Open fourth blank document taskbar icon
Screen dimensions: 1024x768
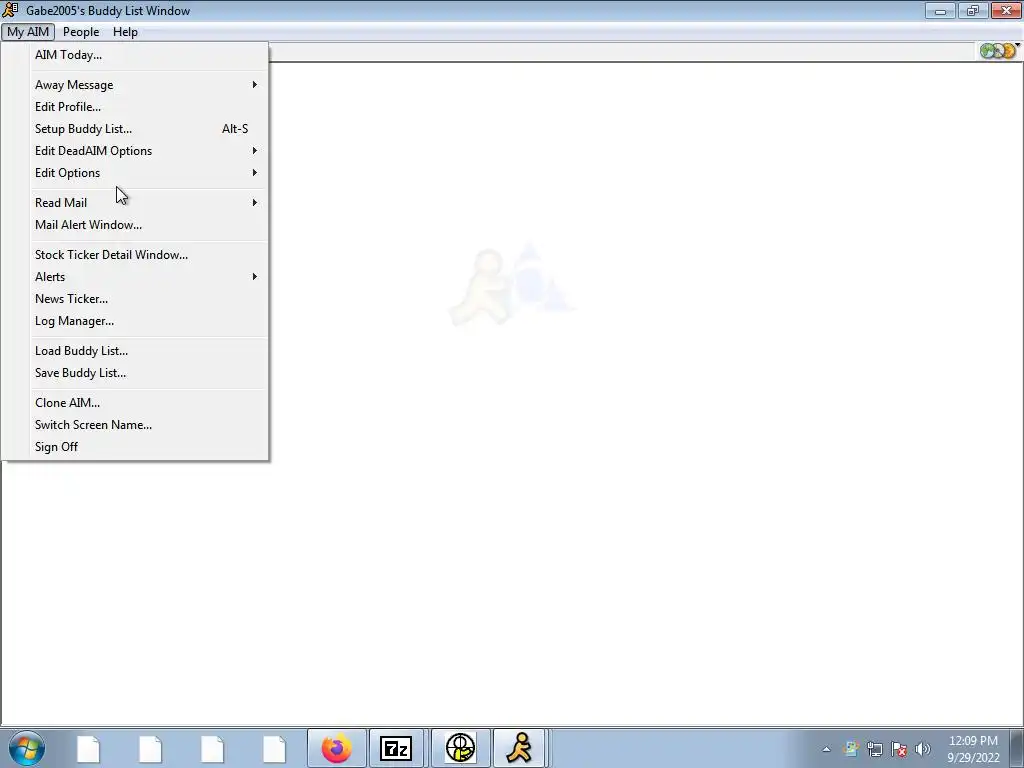click(275, 748)
